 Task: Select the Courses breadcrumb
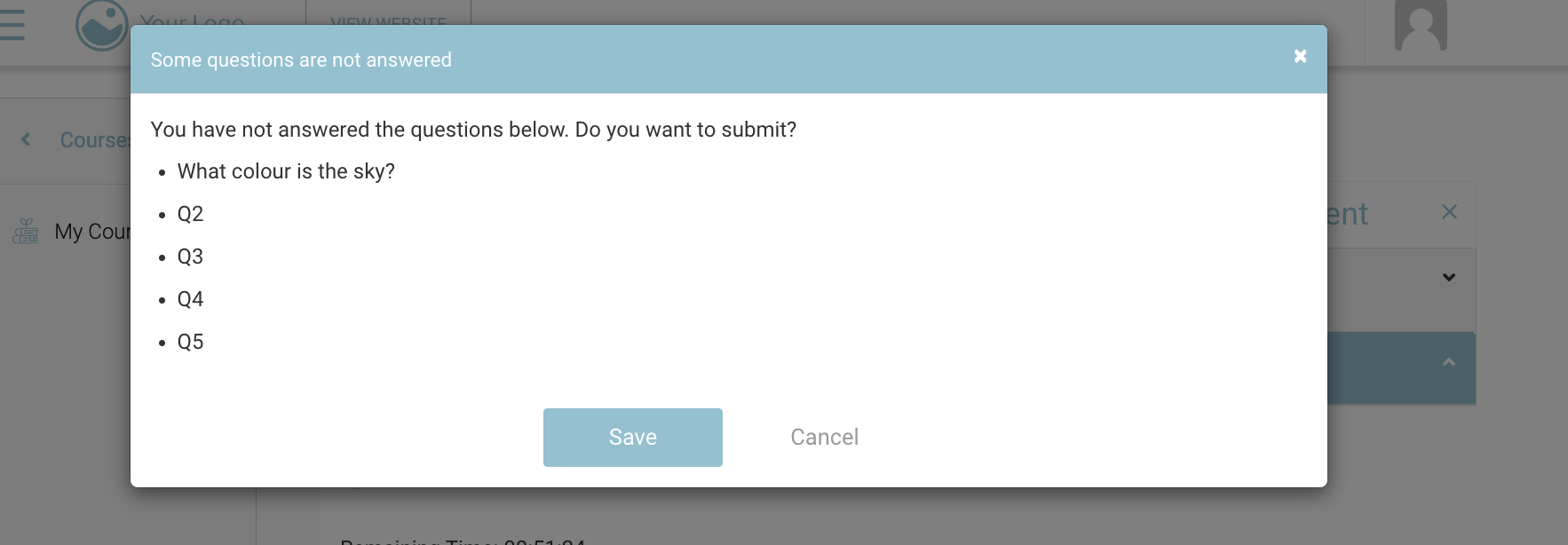95,139
